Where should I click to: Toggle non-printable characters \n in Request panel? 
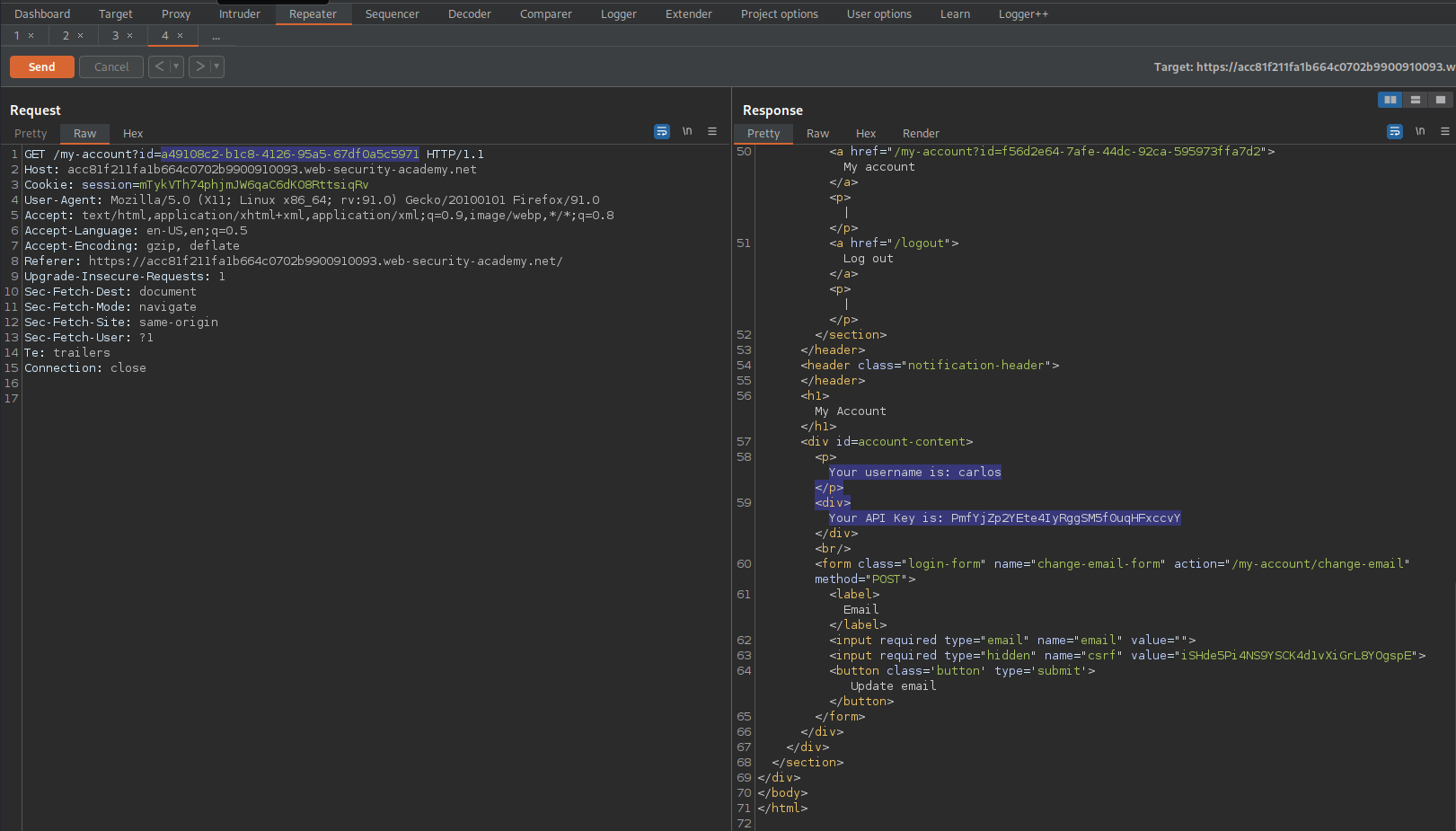pos(687,132)
